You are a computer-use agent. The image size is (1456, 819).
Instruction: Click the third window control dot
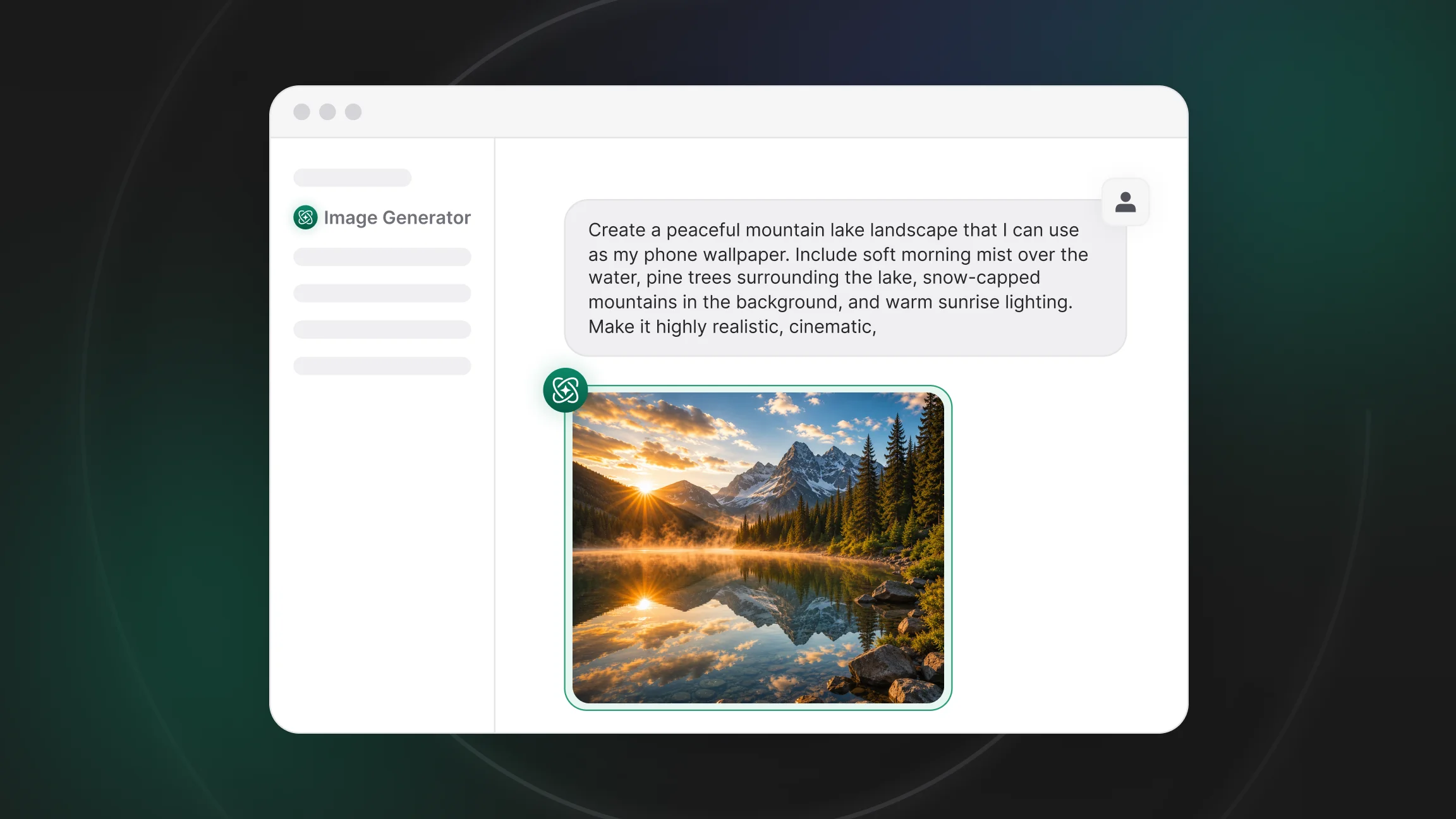click(353, 112)
